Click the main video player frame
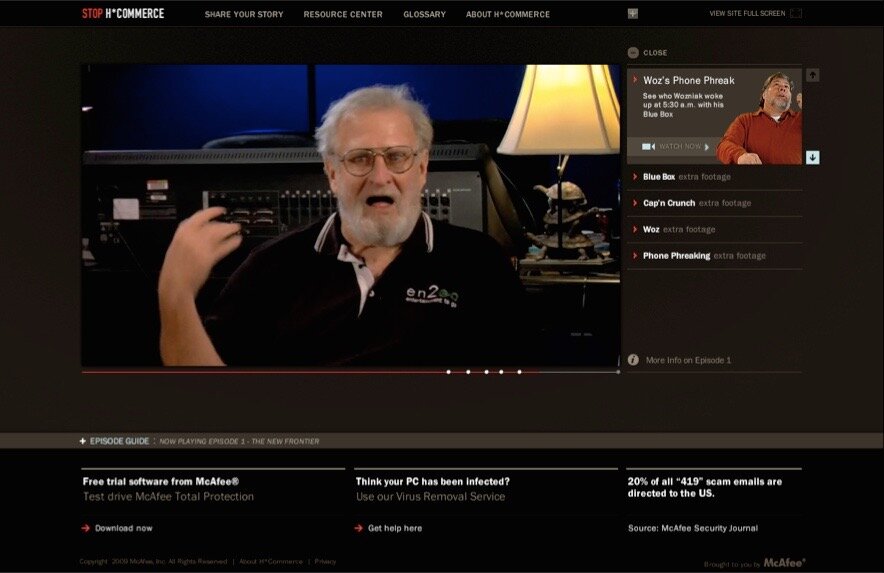 click(x=351, y=215)
